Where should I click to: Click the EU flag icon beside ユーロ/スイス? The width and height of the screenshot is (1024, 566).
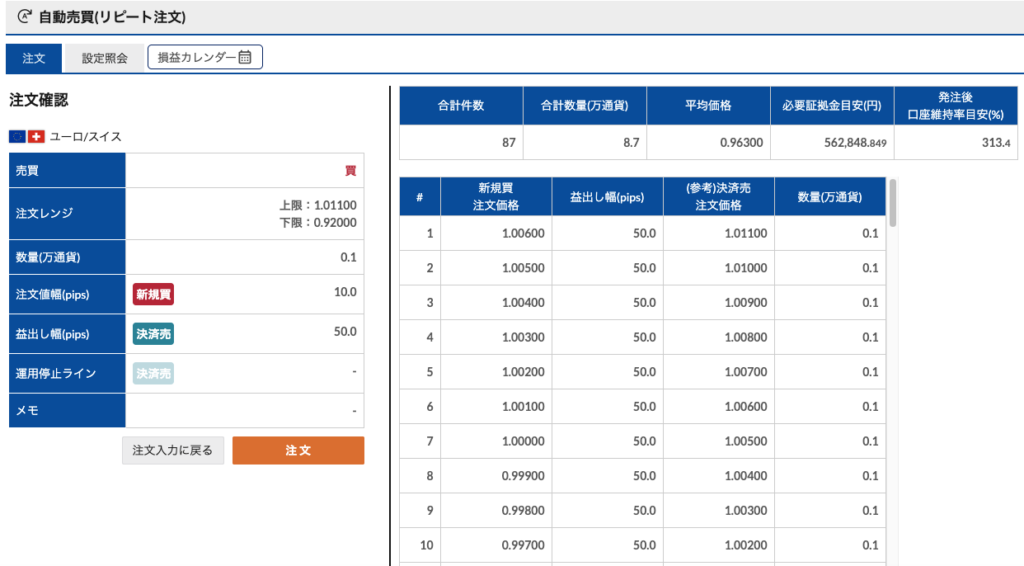[x=17, y=136]
